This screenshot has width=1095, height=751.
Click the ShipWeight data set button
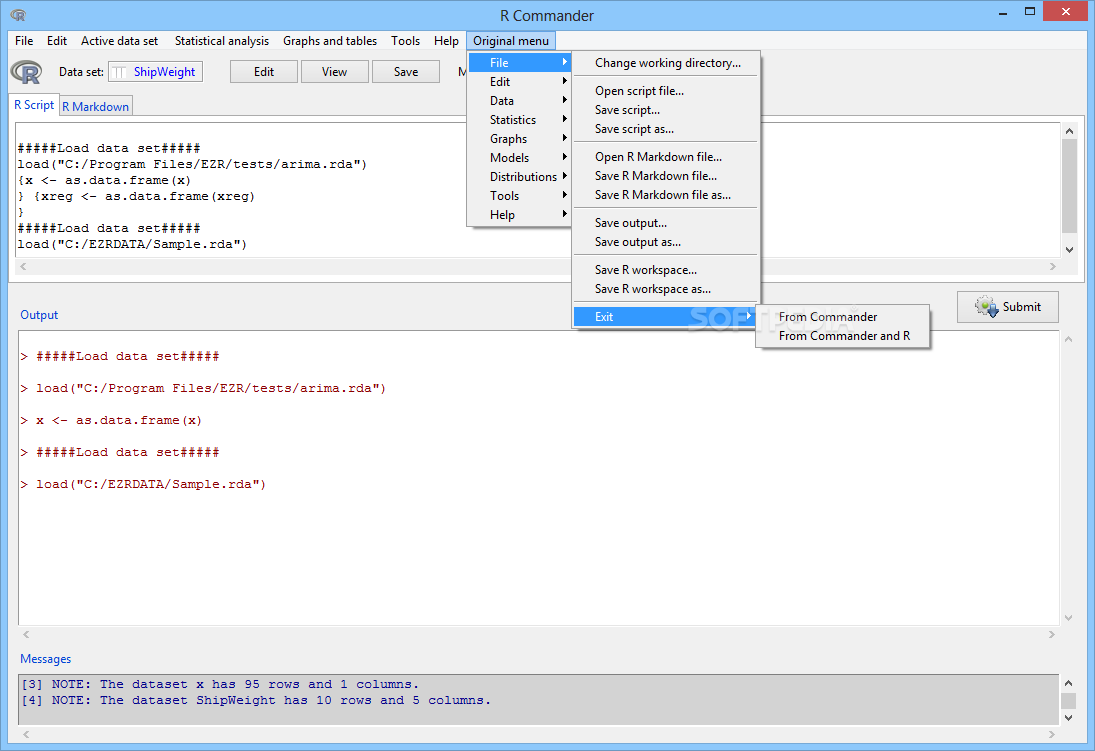[155, 71]
